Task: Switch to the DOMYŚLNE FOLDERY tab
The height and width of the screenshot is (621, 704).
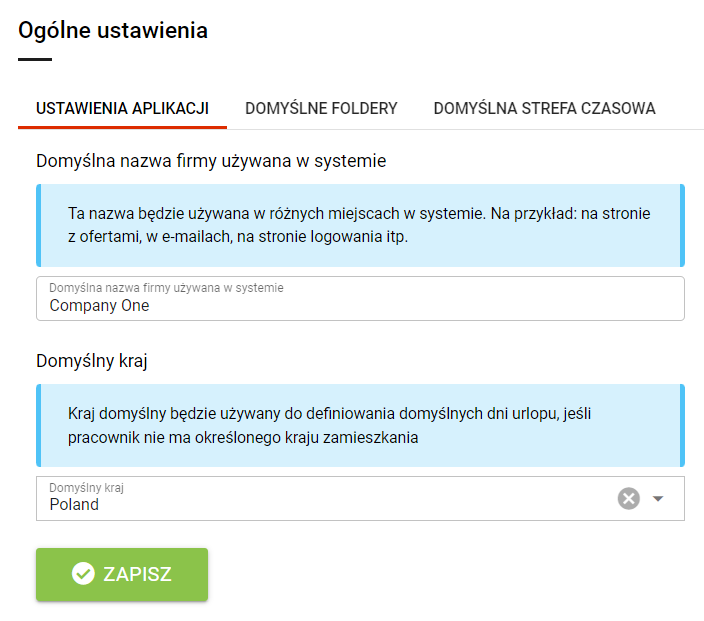Action: pyautogui.click(x=321, y=109)
